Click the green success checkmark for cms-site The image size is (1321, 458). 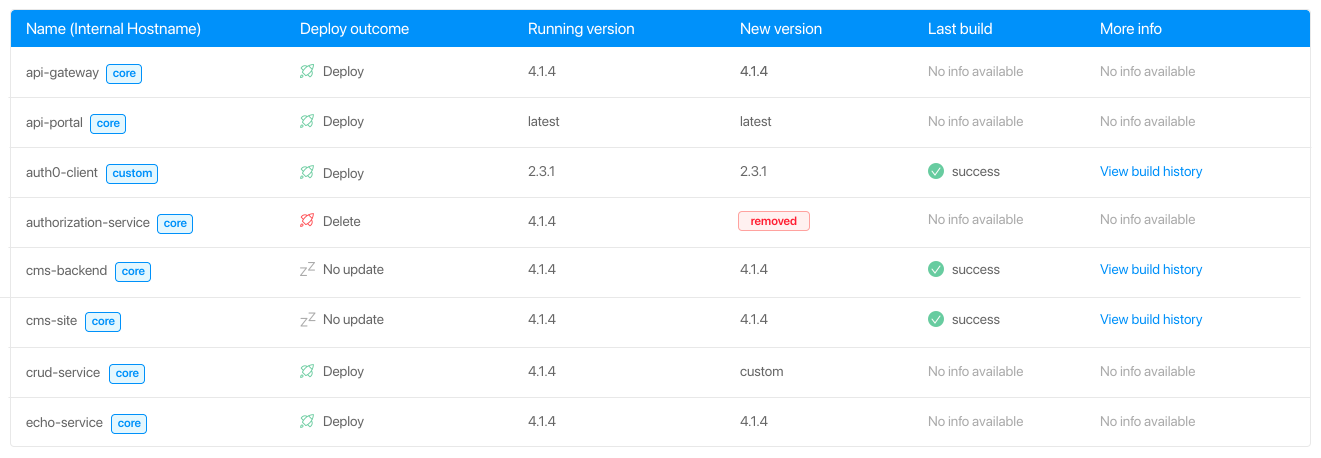[x=936, y=319]
